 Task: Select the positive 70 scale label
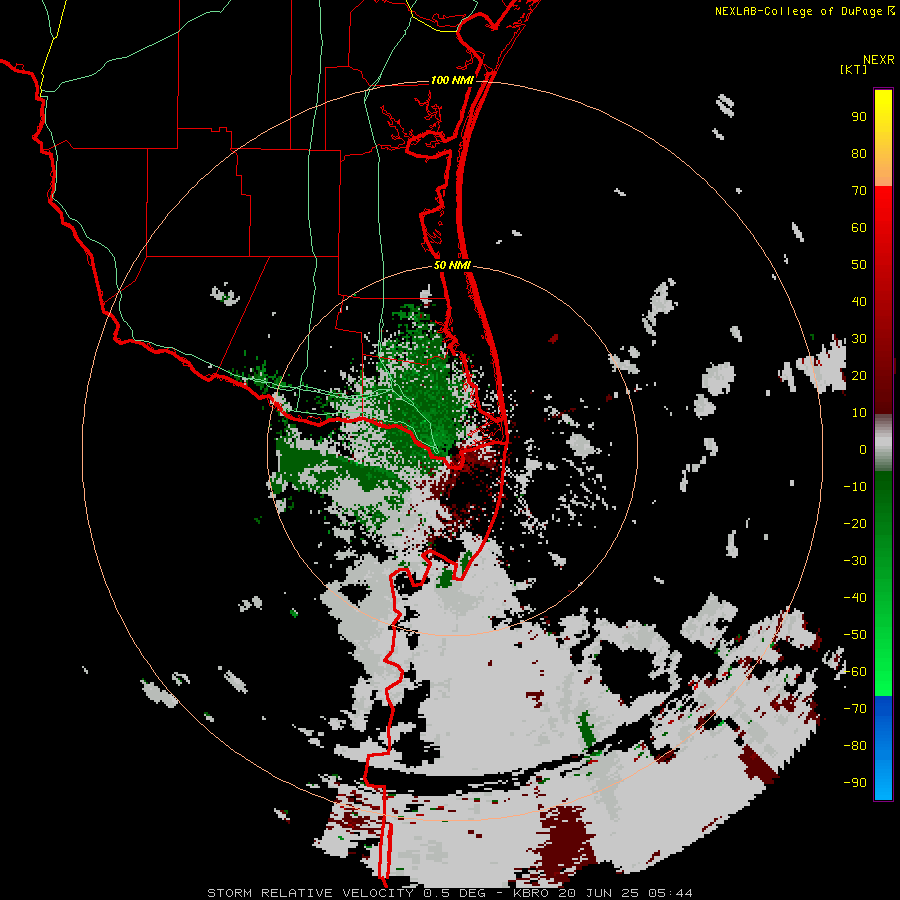point(859,191)
